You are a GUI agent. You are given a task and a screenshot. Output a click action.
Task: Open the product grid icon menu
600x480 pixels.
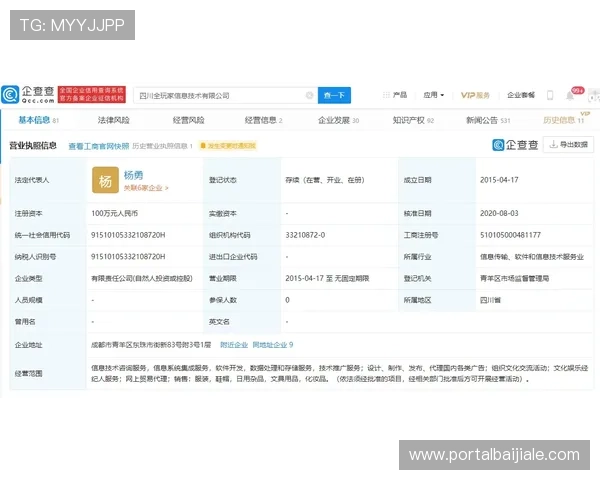coord(386,95)
